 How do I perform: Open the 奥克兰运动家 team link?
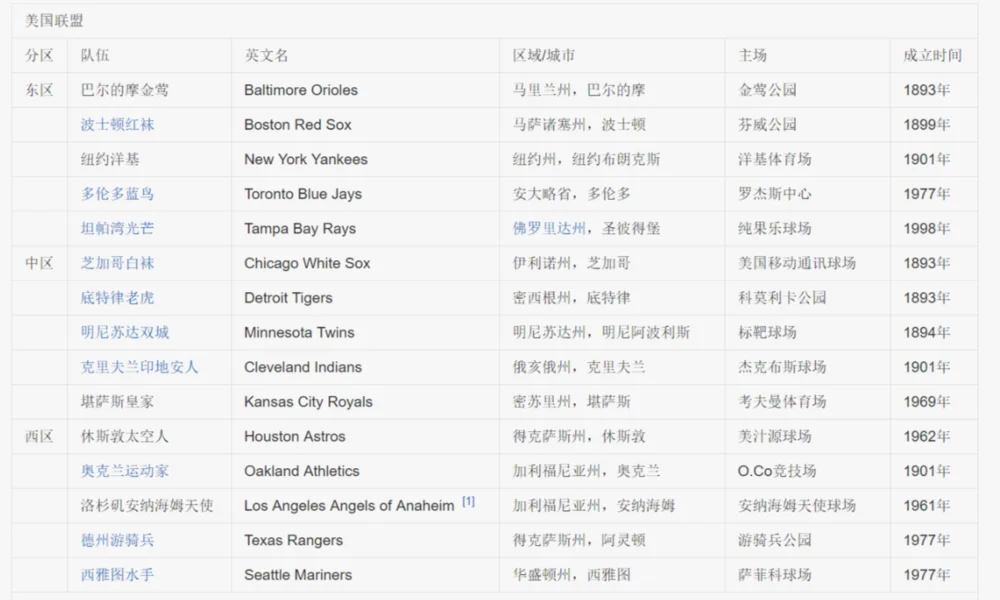tap(125, 471)
